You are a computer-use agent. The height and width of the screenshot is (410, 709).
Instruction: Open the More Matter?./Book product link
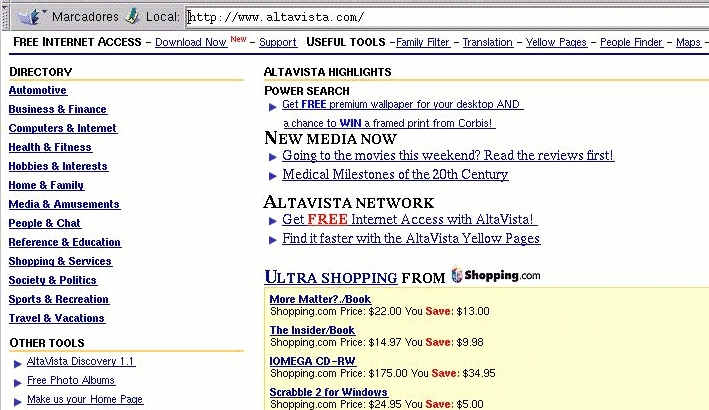(x=320, y=299)
